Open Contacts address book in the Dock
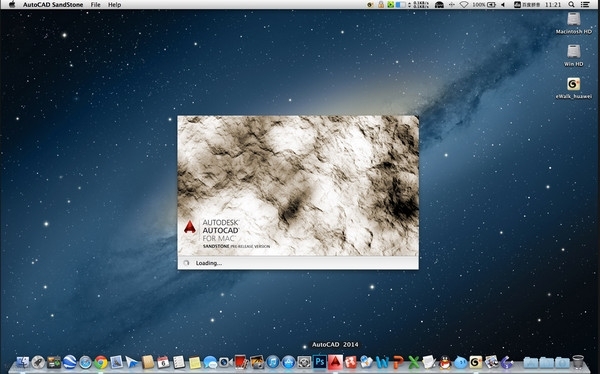 [x=148, y=362]
